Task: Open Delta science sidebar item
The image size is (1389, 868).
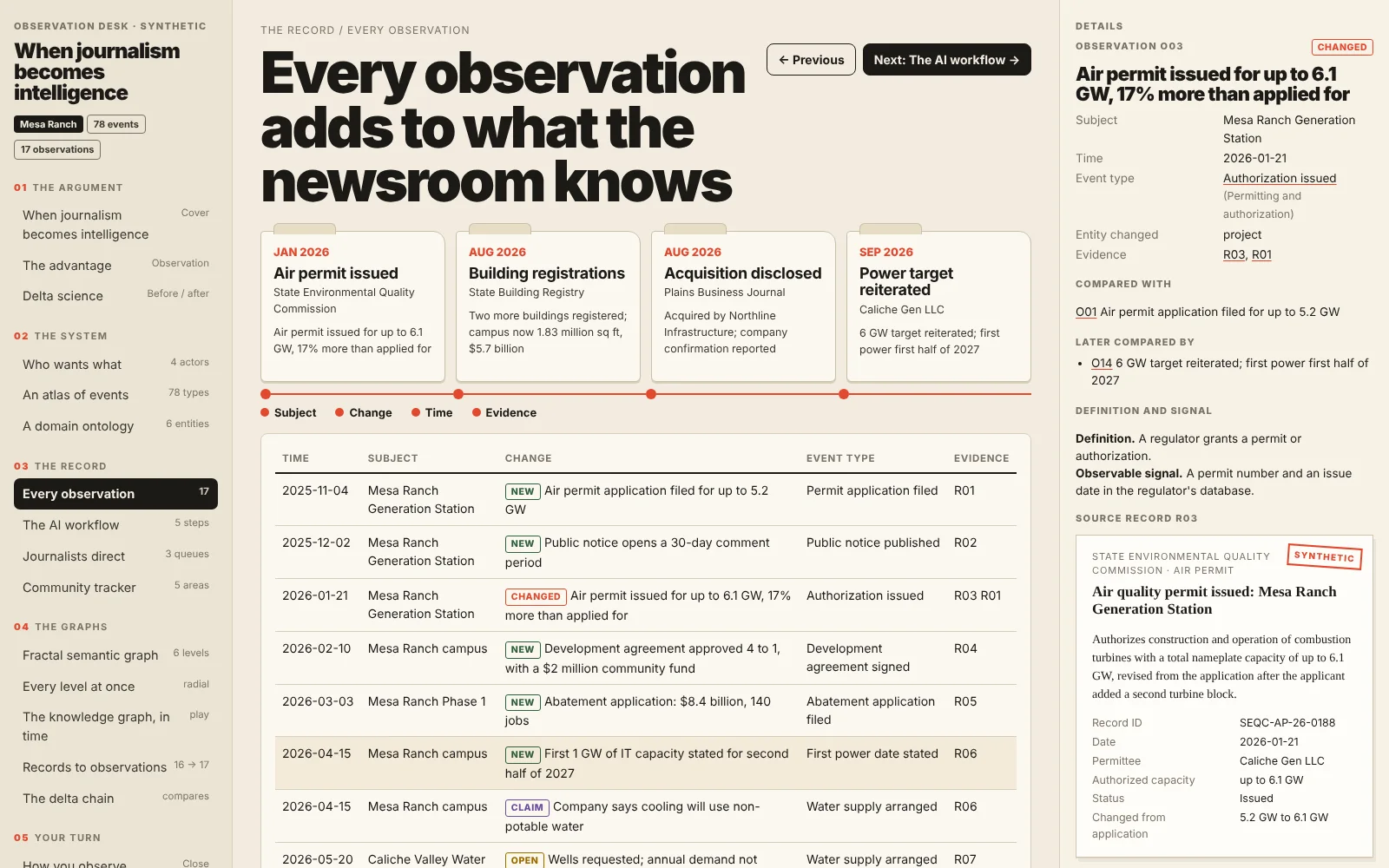Action: (115, 296)
